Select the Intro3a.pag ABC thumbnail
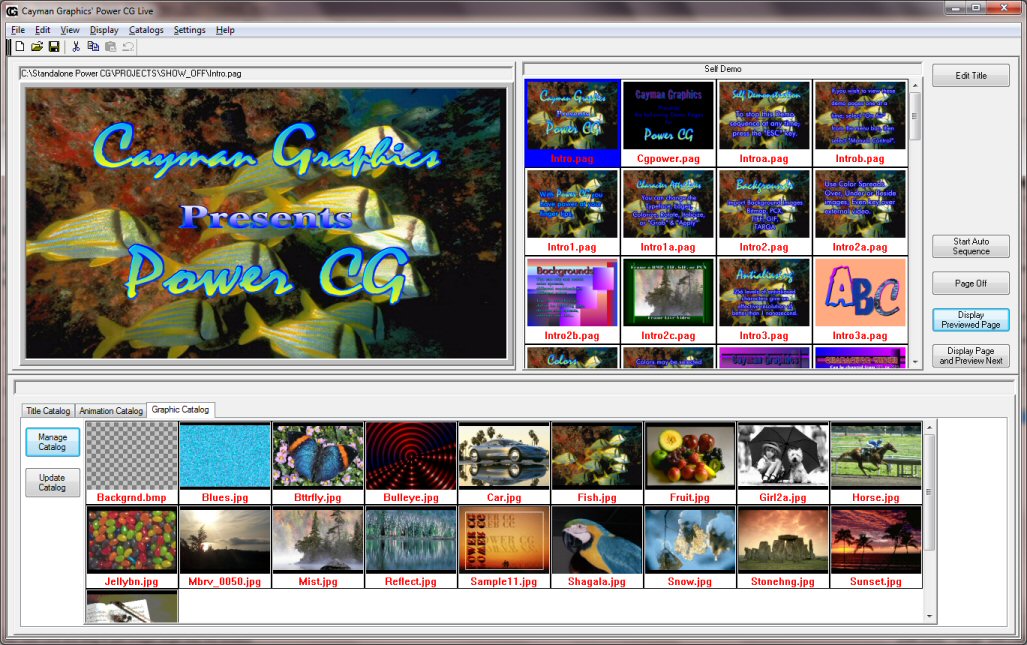 [x=860, y=300]
